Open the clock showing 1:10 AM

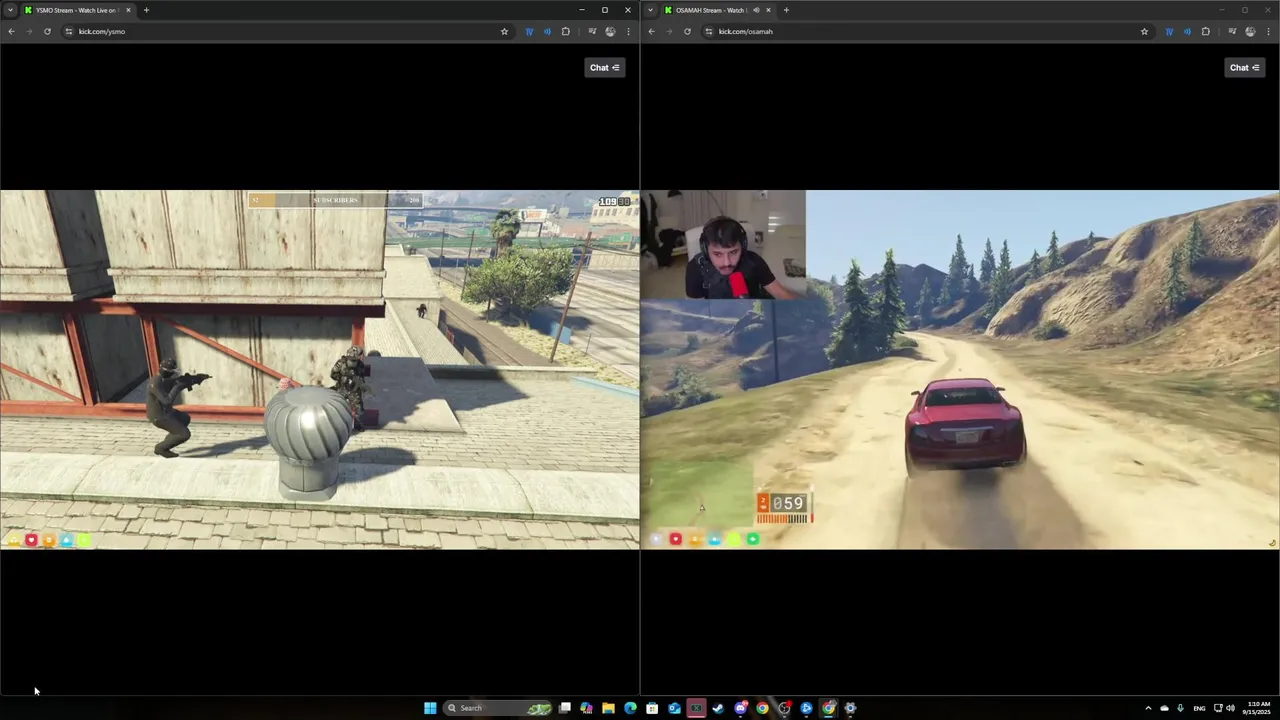click(1258, 708)
